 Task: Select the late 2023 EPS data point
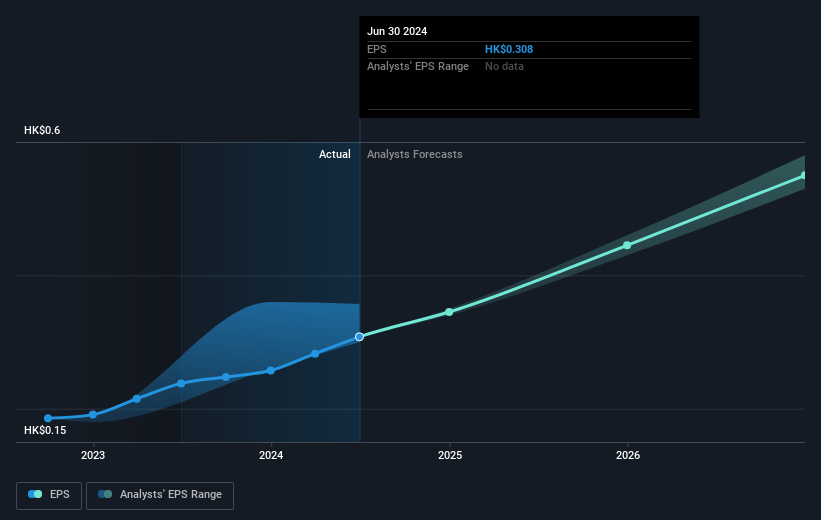click(226, 377)
